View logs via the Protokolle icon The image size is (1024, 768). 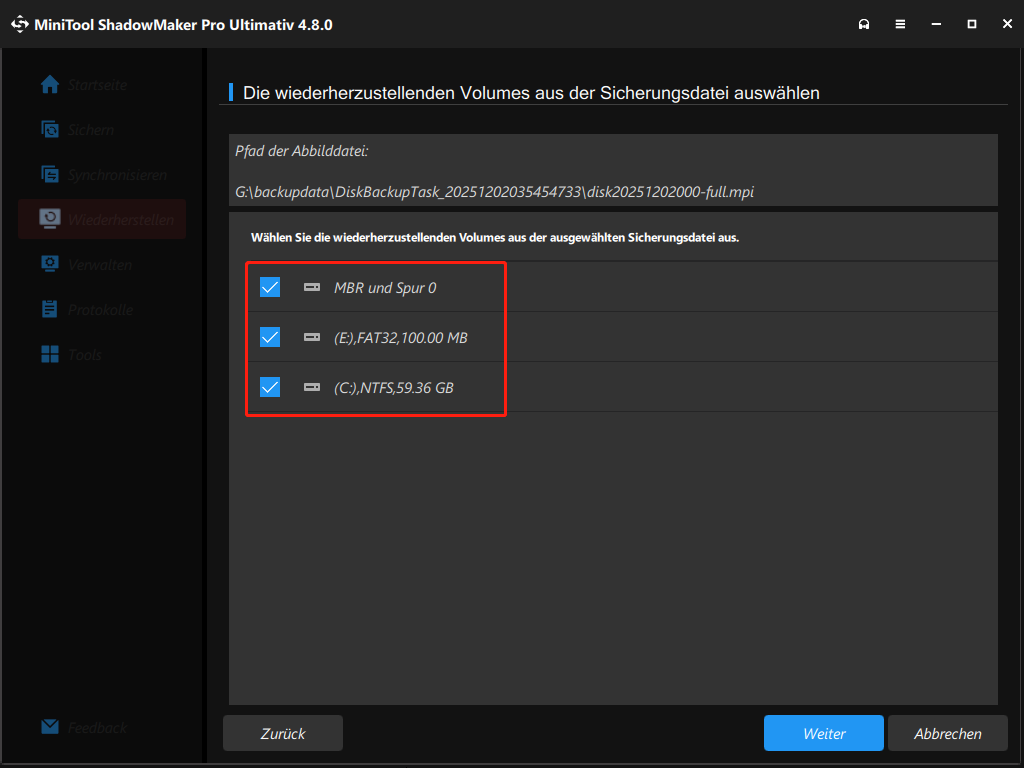pos(50,309)
